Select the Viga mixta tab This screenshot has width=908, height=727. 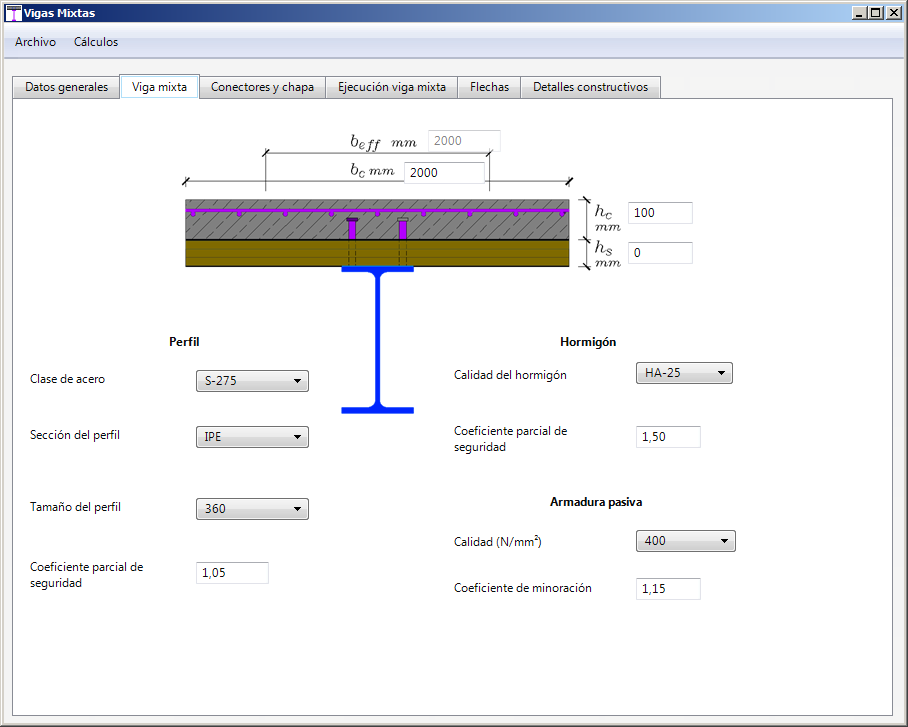tap(159, 87)
